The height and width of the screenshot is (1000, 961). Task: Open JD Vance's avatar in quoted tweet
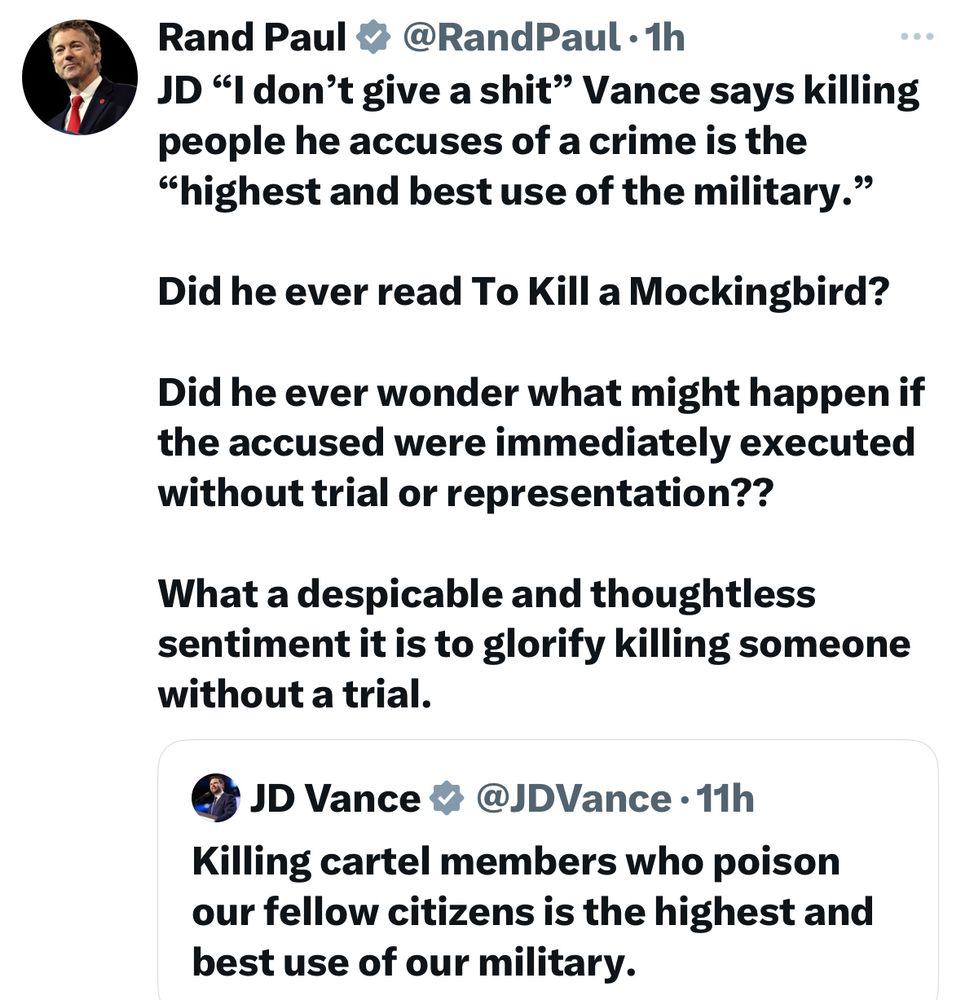click(x=215, y=798)
